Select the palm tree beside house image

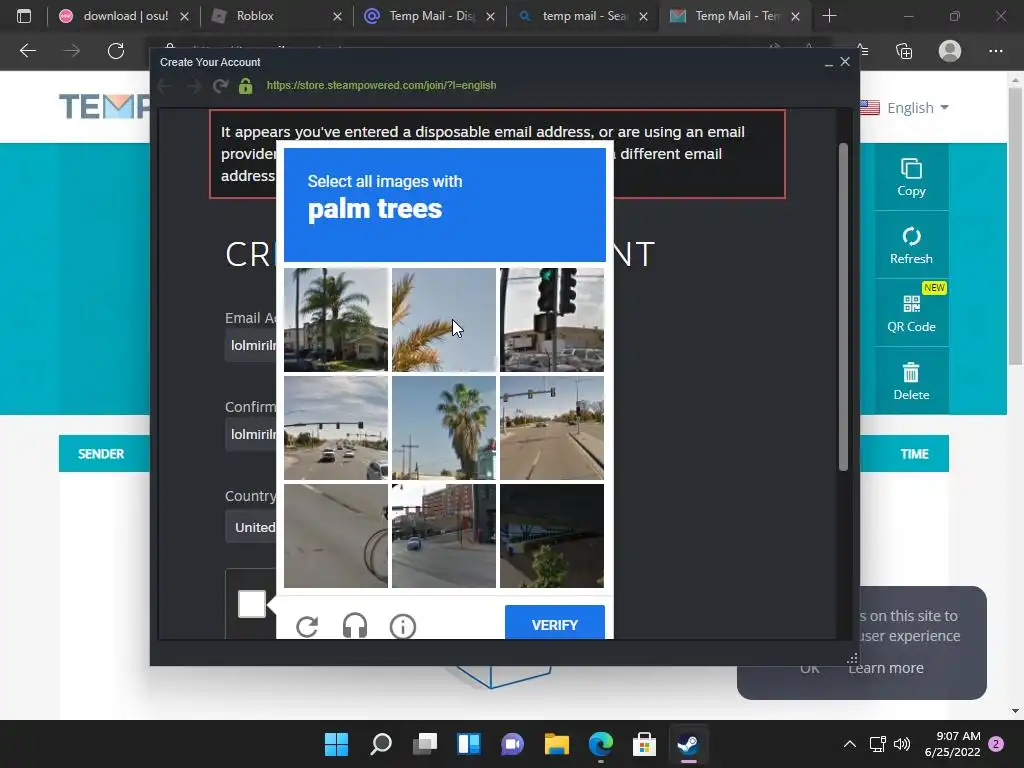[336, 319]
